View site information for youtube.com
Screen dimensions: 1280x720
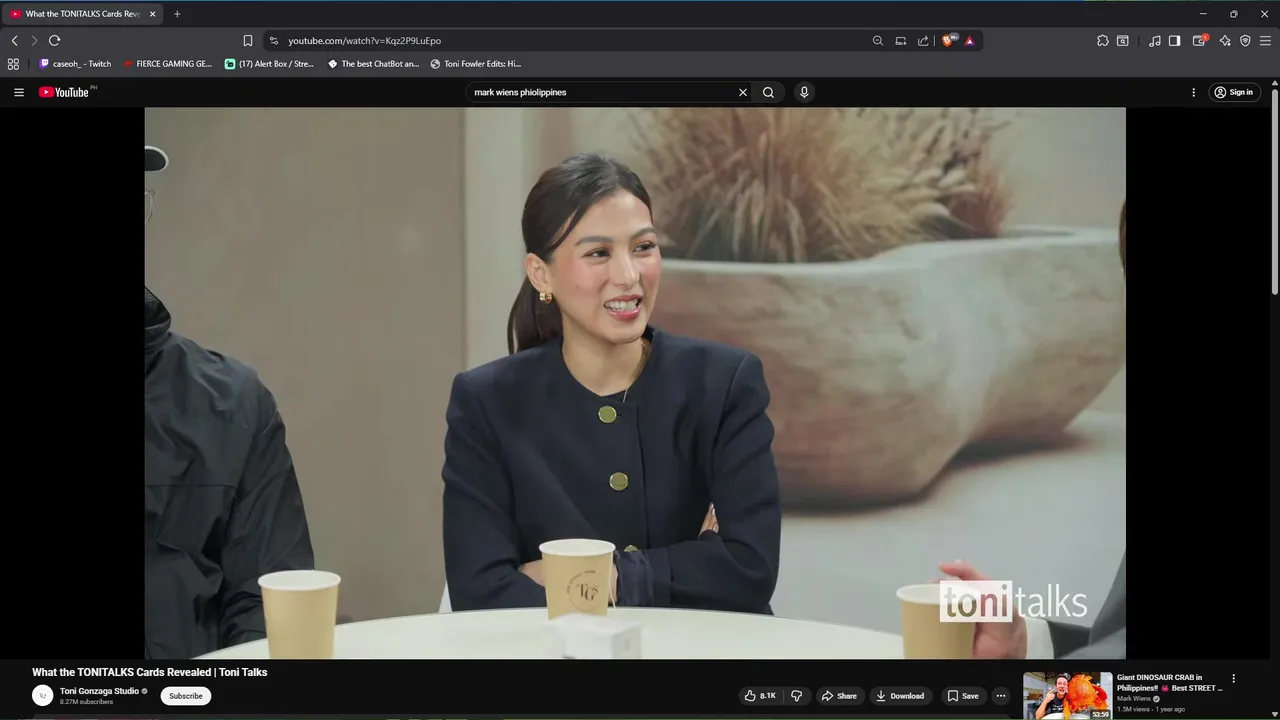274,40
